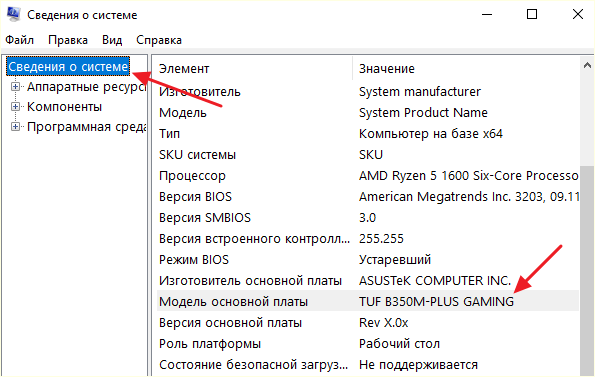Select Изготовитель основной платы row
Image resolution: width=595 pixels, height=377 pixels.
pyautogui.click(x=368, y=281)
